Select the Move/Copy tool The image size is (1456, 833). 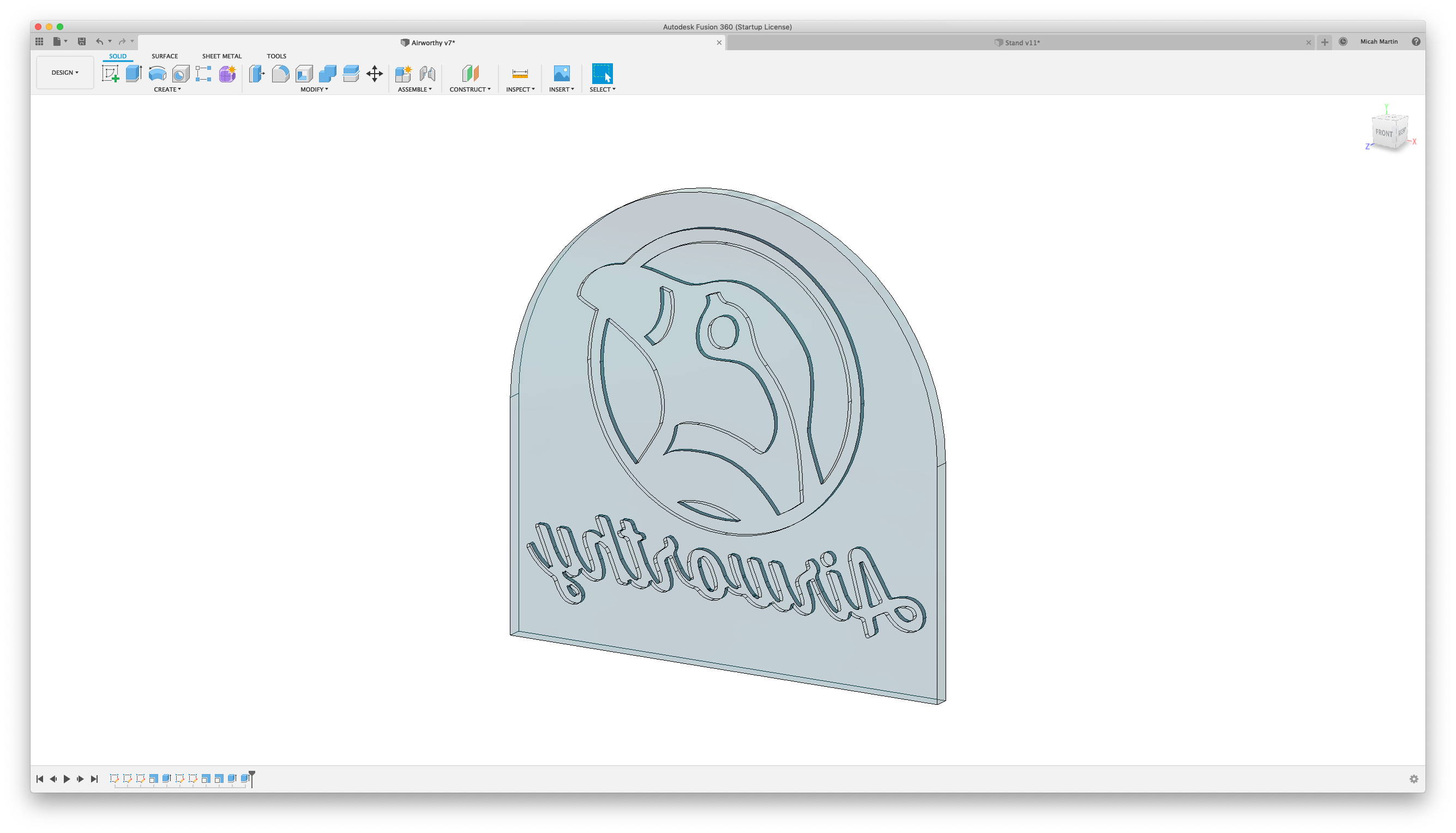pyautogui.click(x=375, y=74)
